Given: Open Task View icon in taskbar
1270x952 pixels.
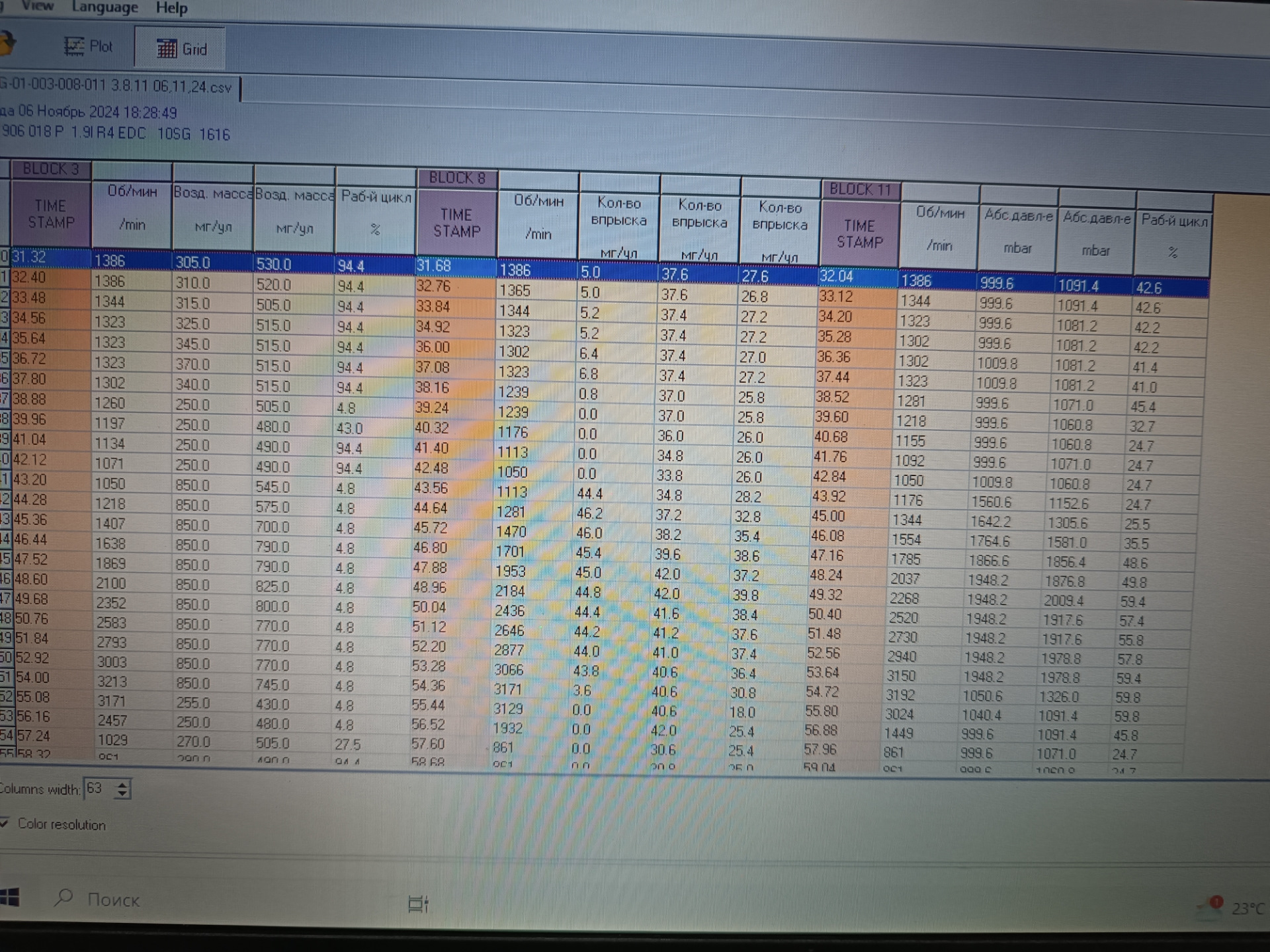Looking at the screenshot, I should point(418,903).
